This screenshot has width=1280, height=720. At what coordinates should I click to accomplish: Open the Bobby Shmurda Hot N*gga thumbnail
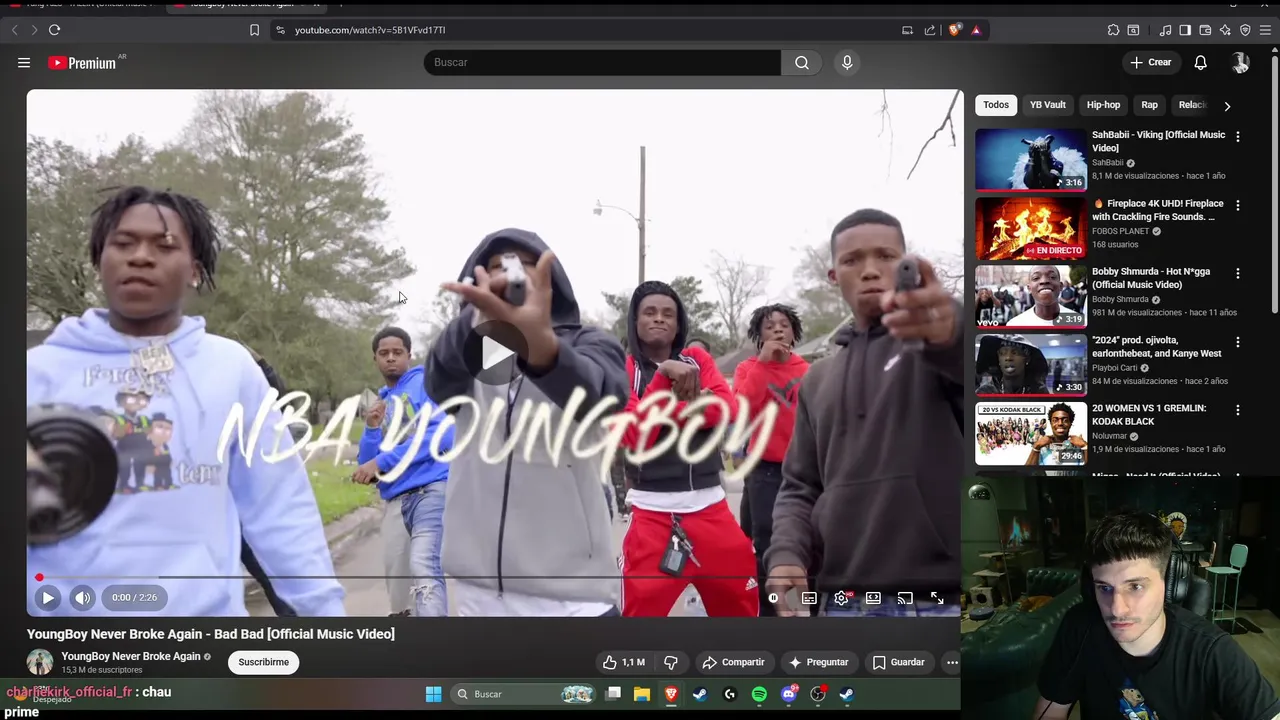pyautogui.click(x=1030, y=296)
